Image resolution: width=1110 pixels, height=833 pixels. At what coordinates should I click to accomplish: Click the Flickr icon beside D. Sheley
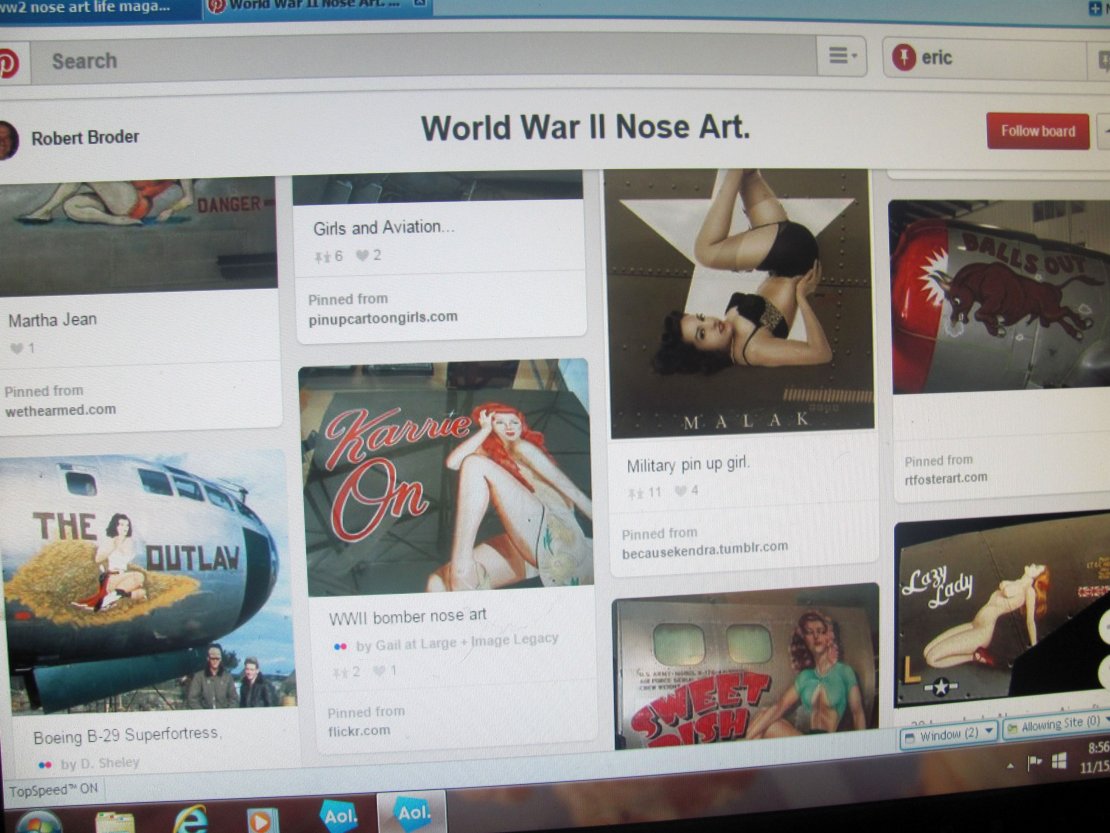point(45,764)
